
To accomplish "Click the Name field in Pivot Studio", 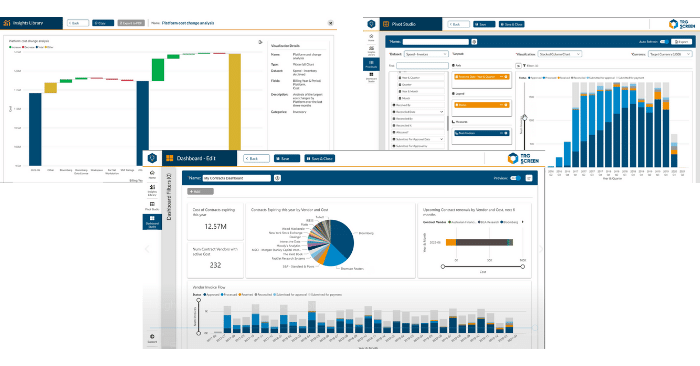I will [435, 42].
